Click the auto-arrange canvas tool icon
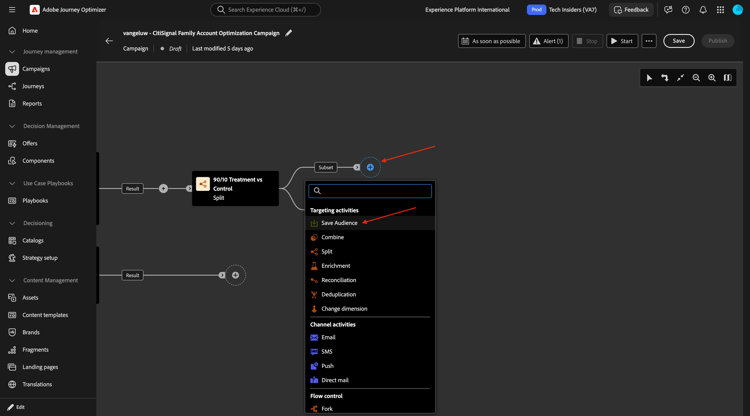 pyautogui.click(x=665, y=77)
